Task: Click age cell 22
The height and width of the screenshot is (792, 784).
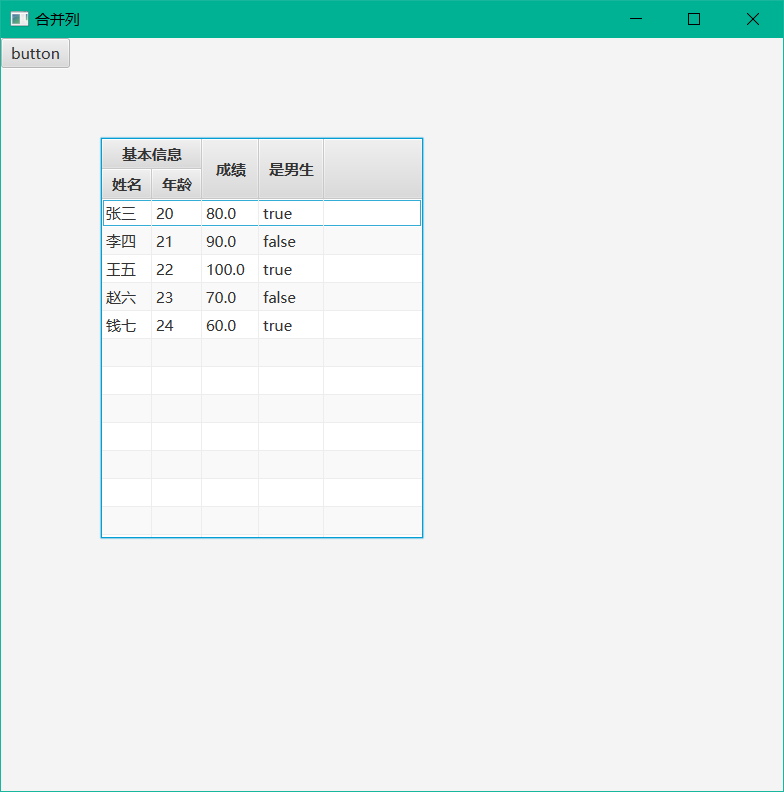Action: tap(176, 269)
